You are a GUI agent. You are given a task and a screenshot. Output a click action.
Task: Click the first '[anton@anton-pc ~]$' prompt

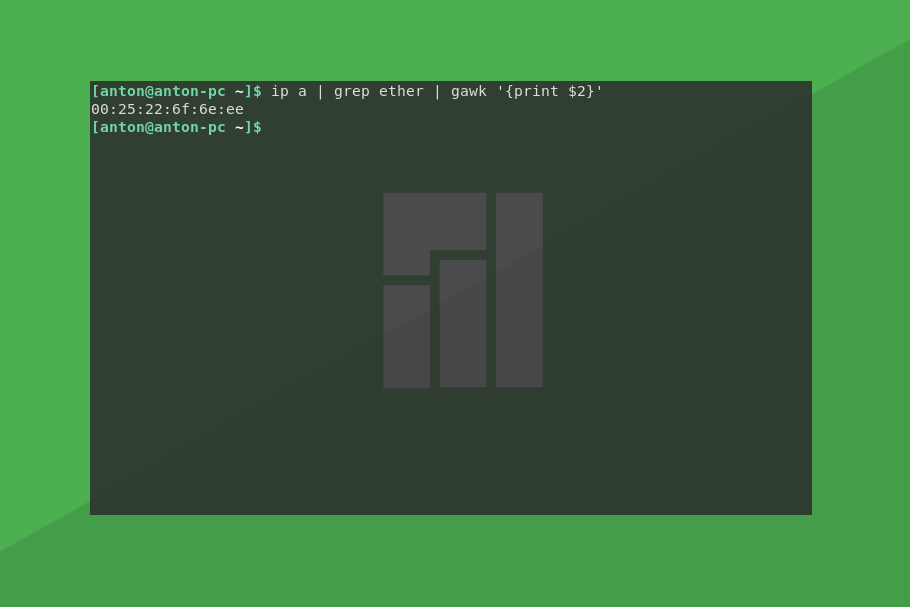tap(176, 92)
